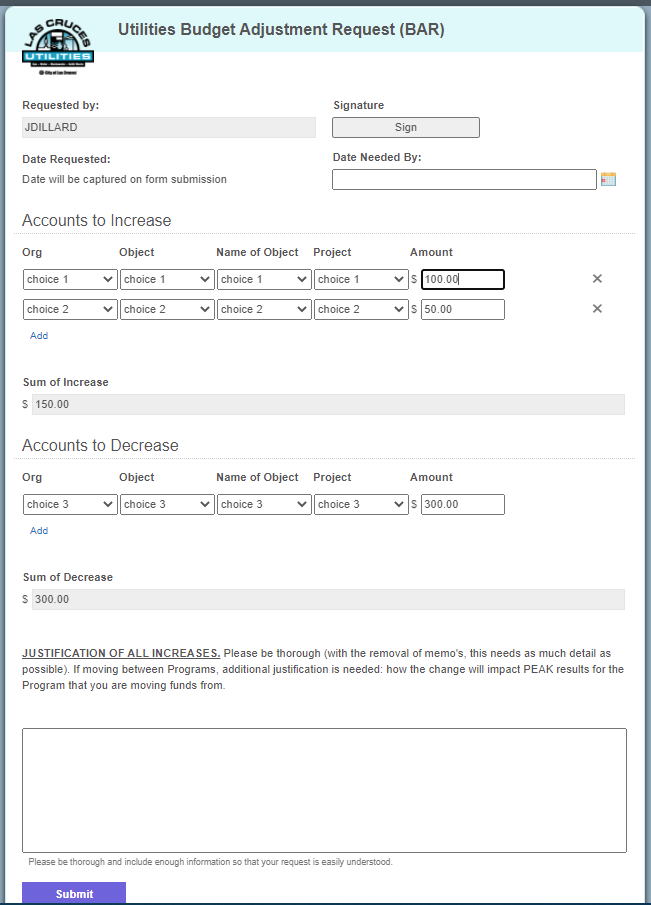Remove the choice 1 increase row
Image resolution: width=651 pixels, height=905 pixels.
[597, 279]
